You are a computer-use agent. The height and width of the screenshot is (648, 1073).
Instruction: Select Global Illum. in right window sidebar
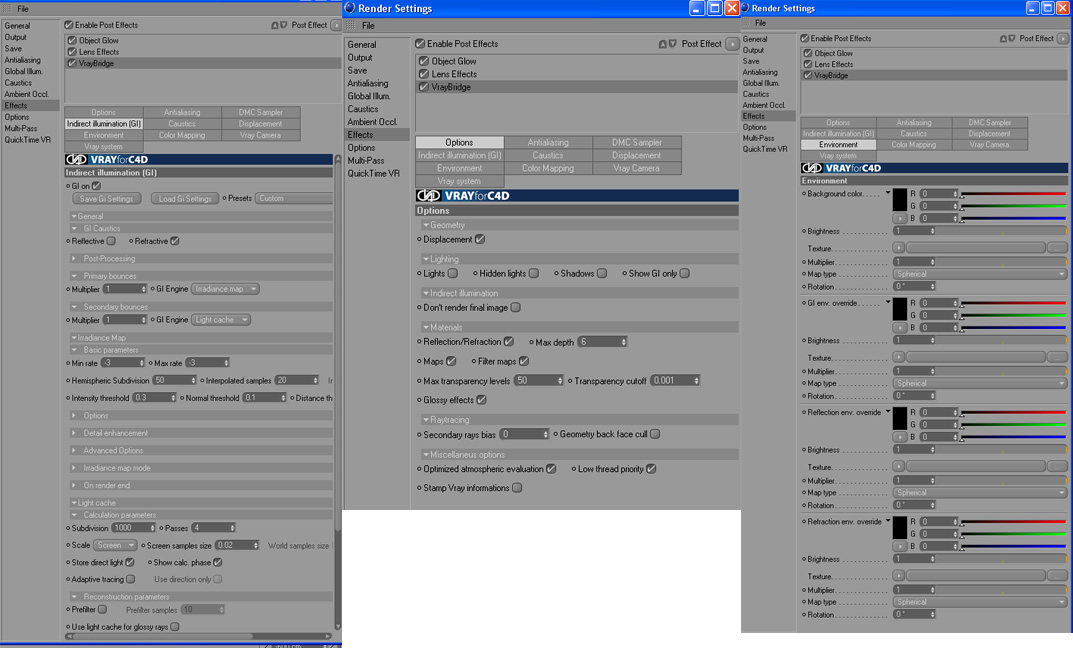tap(761, 83)
